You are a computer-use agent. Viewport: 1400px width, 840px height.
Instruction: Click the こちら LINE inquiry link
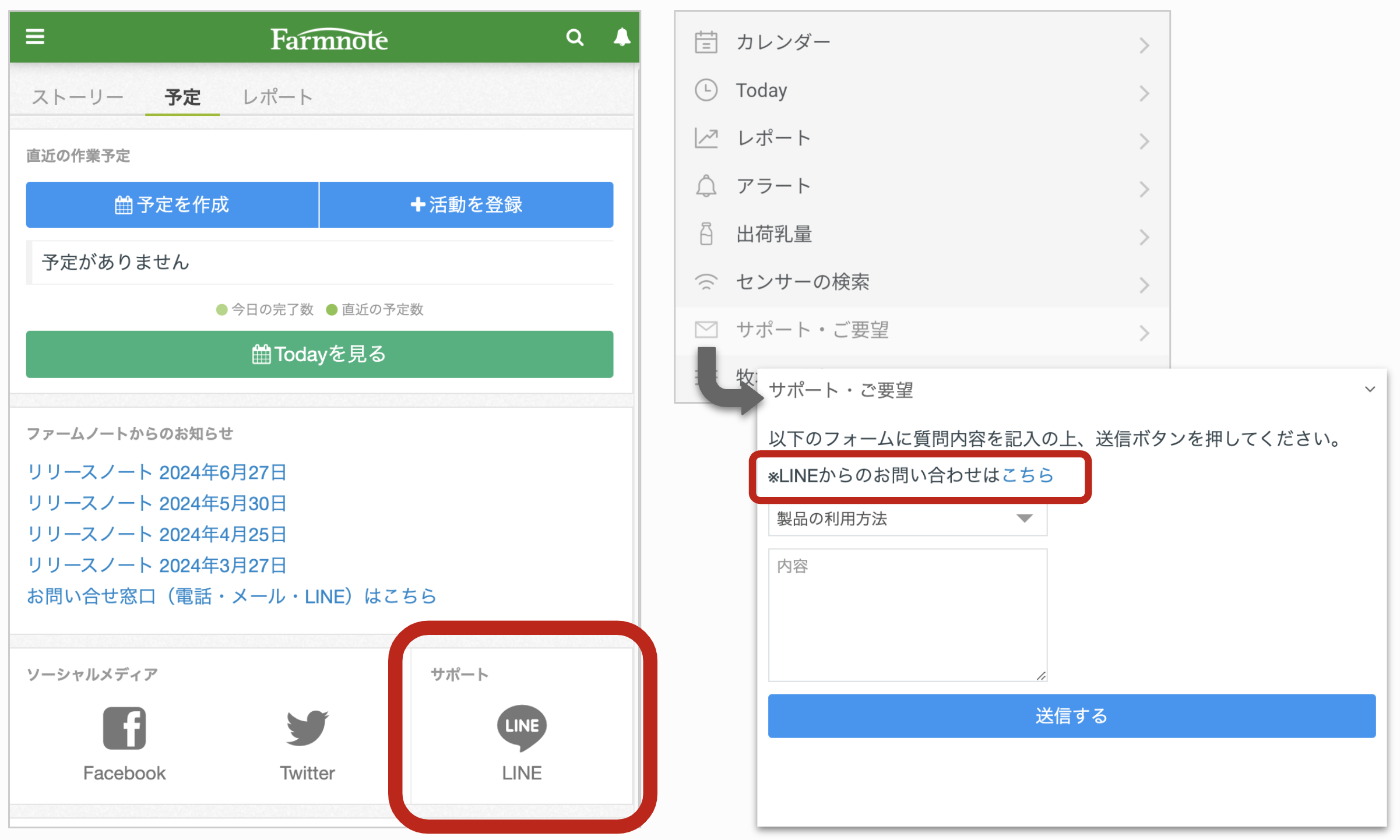pos(1028,475)
